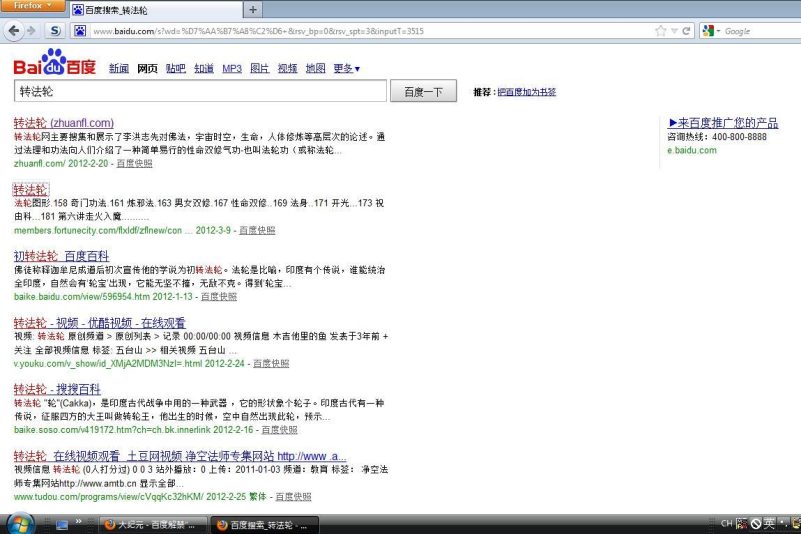This screenshot has width=801, height=534.
Task: Open 百度快照 for youku result
Action: pyautogui.click(x=271, y=364)
